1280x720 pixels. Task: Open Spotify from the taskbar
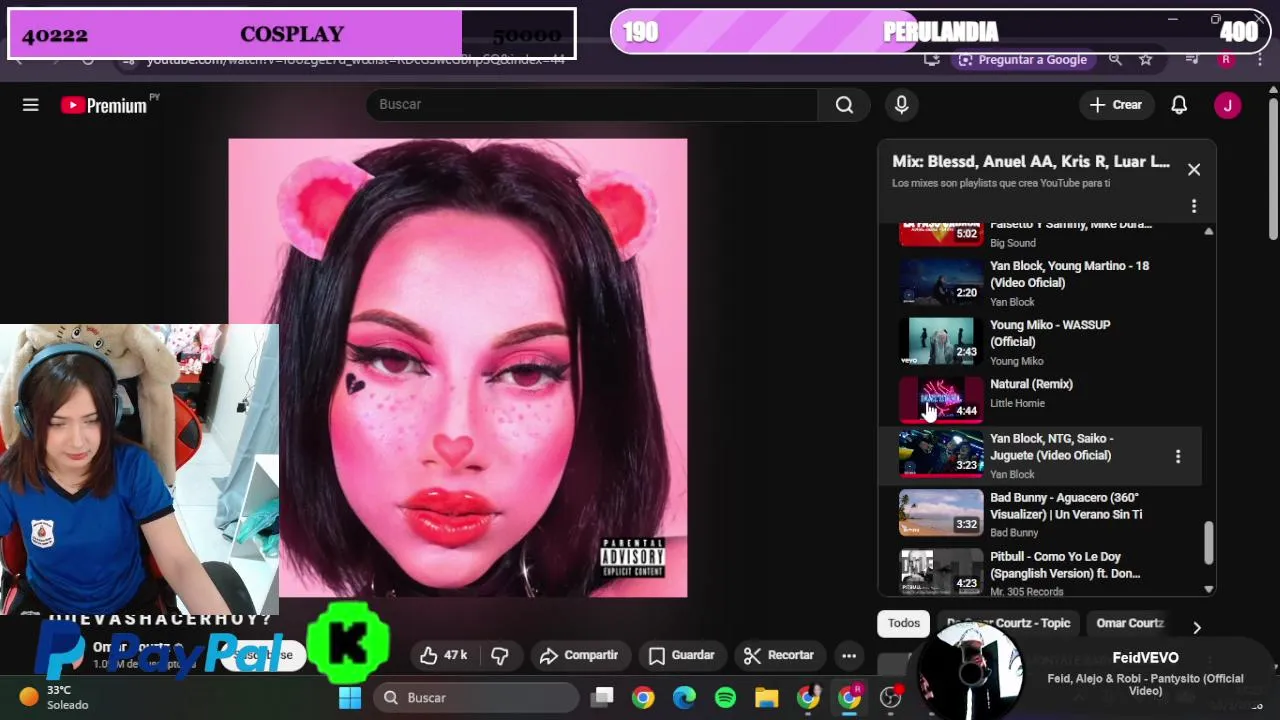click(725, 697)
